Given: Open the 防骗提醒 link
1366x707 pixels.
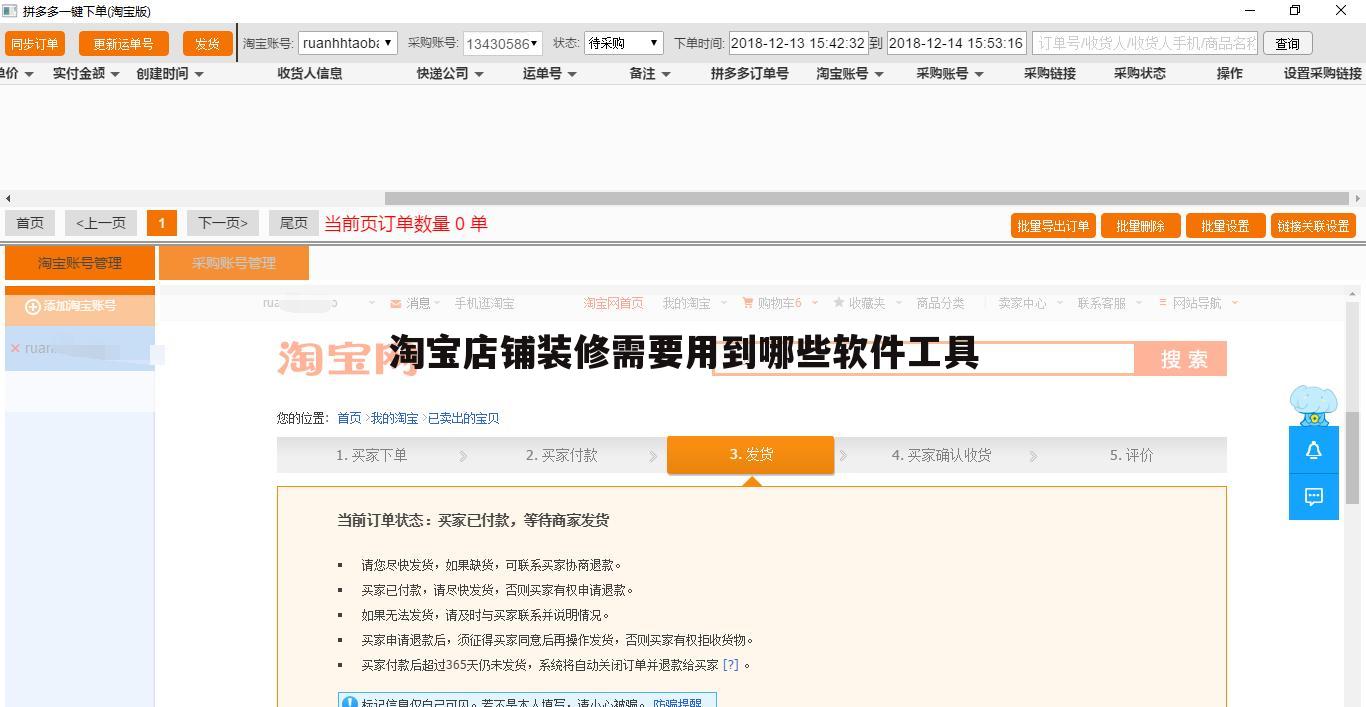Looking at the screenshot, I should point(677,703).
